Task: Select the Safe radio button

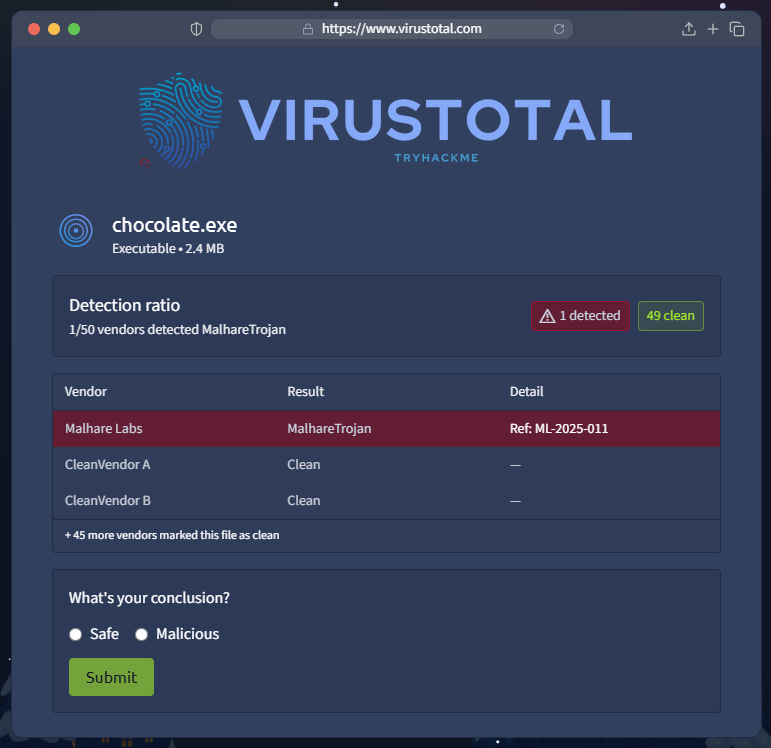Action: tap(76, 634)
